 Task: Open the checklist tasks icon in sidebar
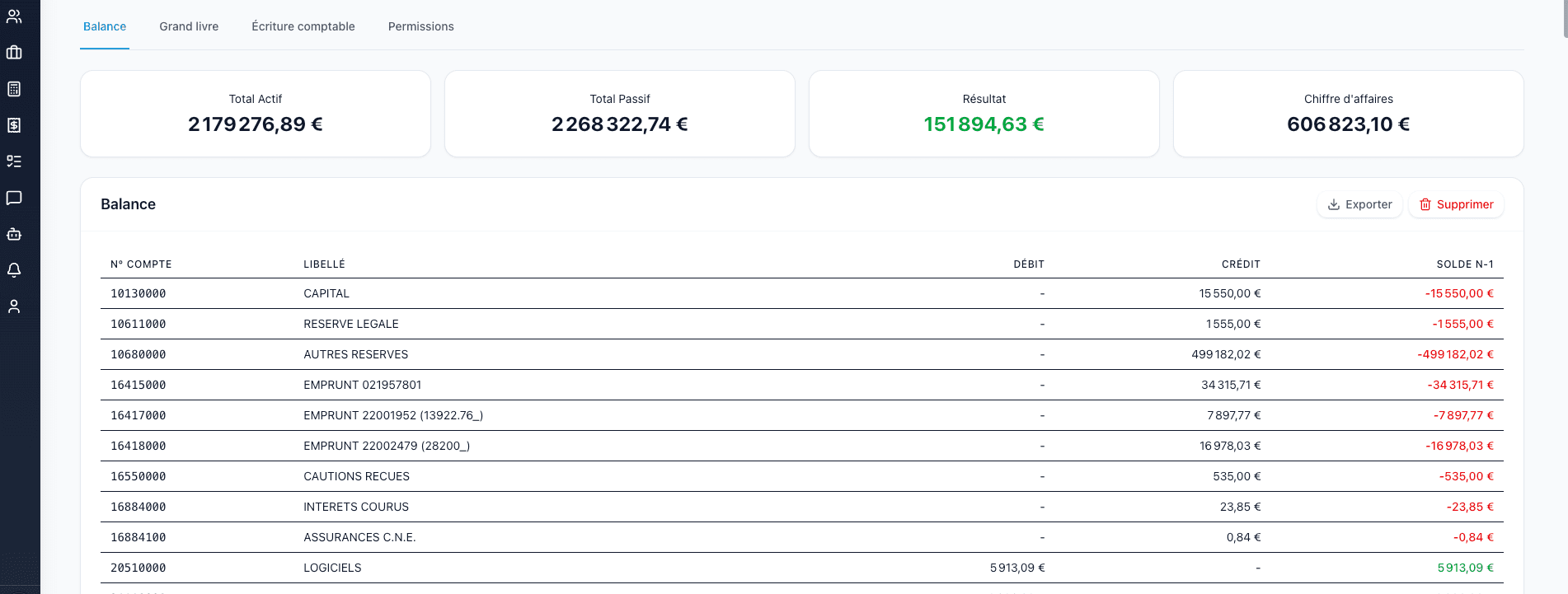(14, 161)
